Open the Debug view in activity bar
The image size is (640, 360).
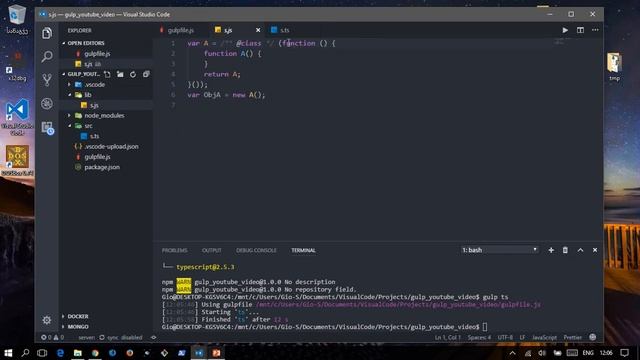47,103
